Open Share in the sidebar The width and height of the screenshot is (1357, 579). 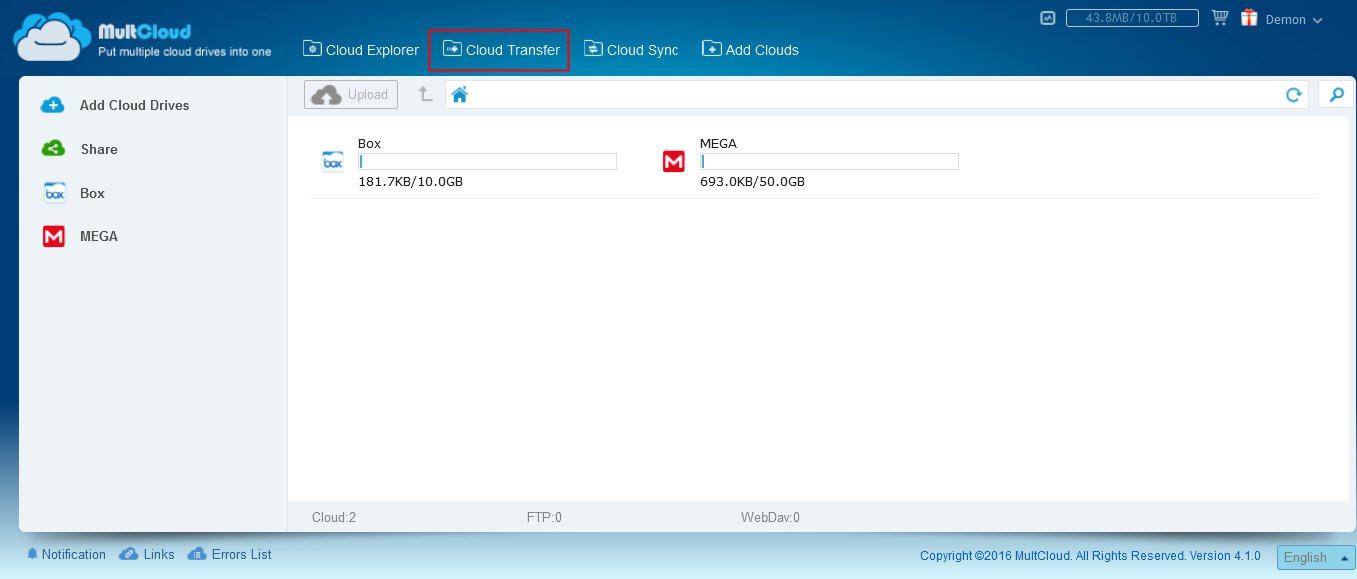click(79, 149)
